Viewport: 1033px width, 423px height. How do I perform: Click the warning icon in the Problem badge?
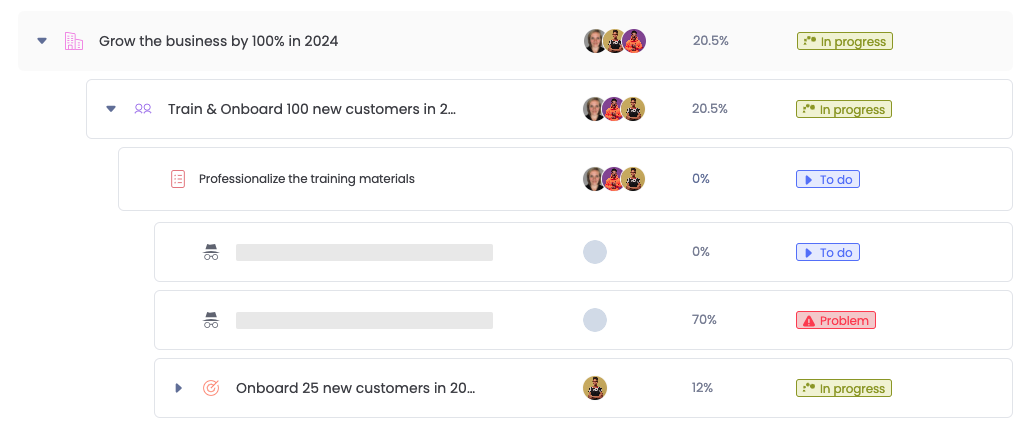(807, 321)
